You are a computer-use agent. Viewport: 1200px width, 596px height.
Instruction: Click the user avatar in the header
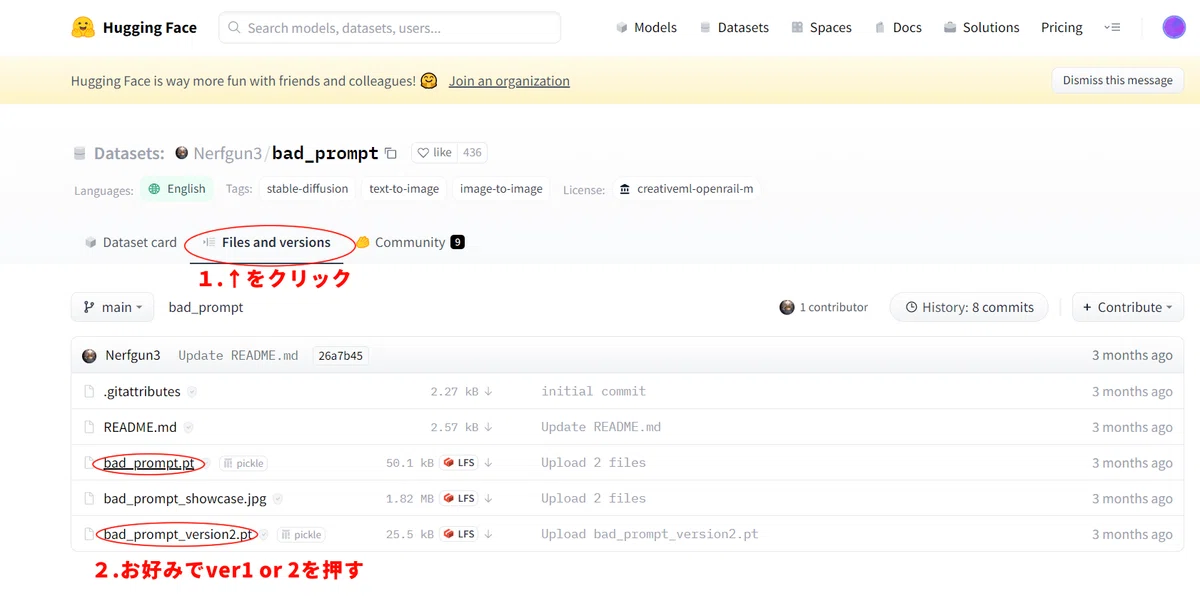click(x=1174, y=27)
